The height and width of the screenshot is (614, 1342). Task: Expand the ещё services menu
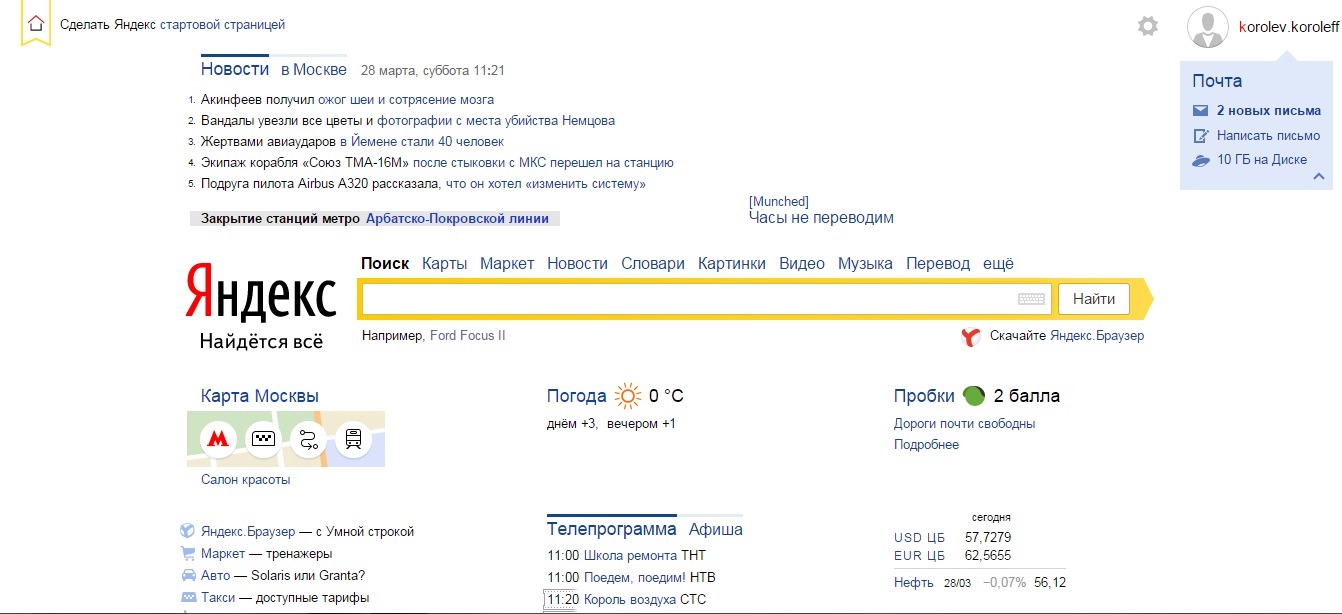pos(998,263)
